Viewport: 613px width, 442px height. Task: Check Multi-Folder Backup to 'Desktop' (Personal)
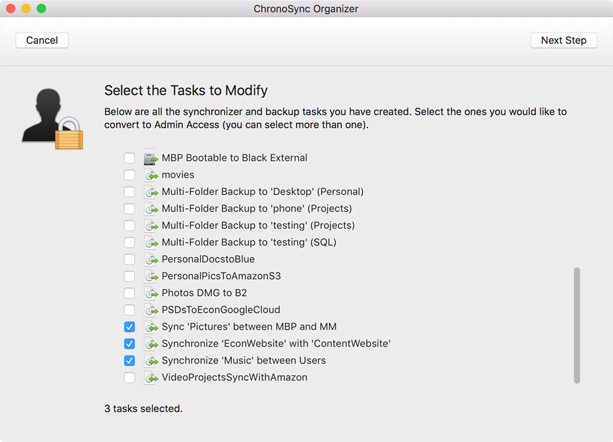click(129, 191)
